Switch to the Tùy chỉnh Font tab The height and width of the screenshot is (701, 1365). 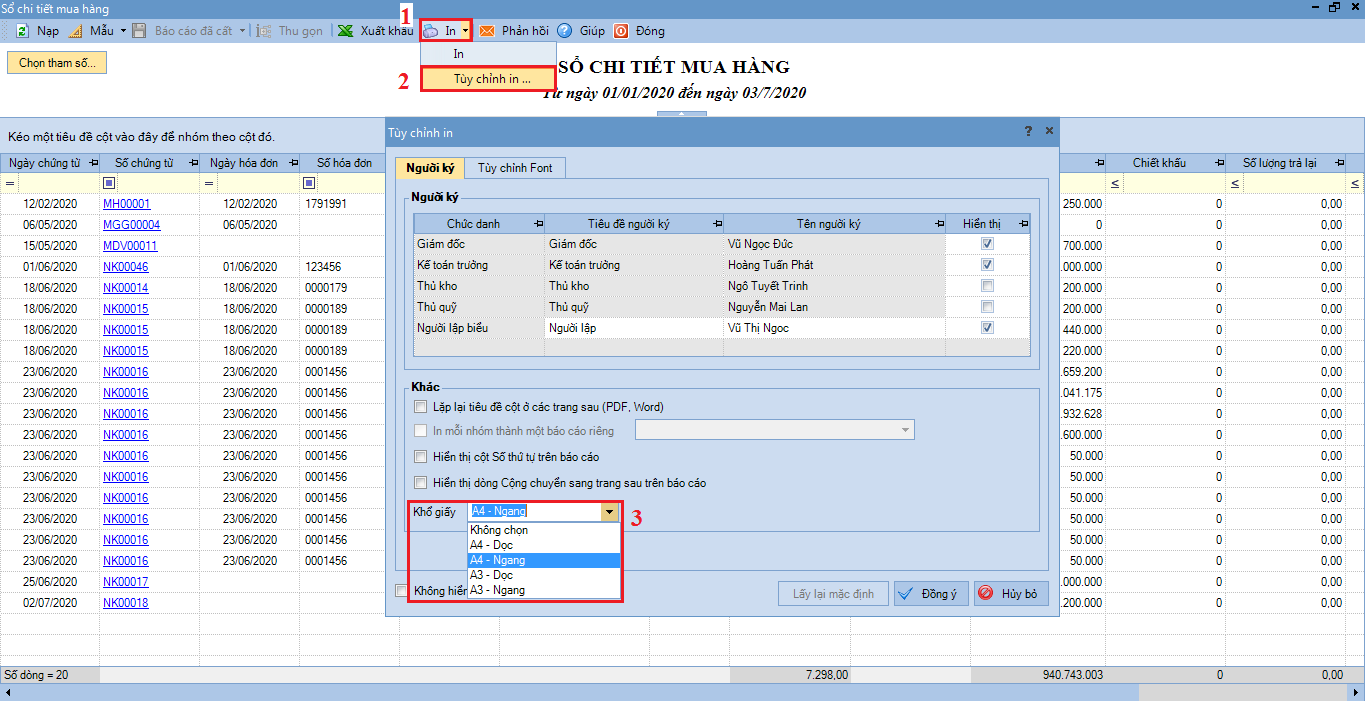click(x=515, y=168)
